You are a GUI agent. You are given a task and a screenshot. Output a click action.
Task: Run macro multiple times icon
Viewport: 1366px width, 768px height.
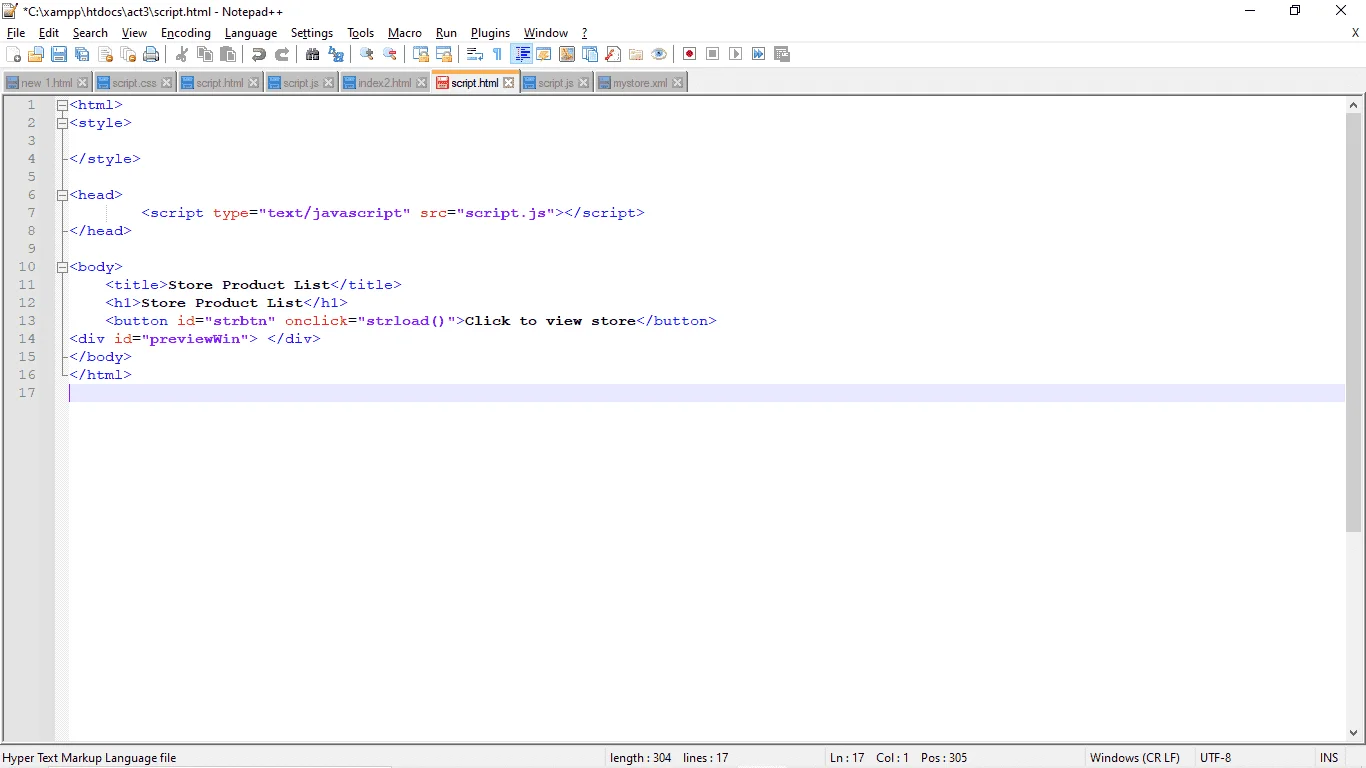[759, 54]
